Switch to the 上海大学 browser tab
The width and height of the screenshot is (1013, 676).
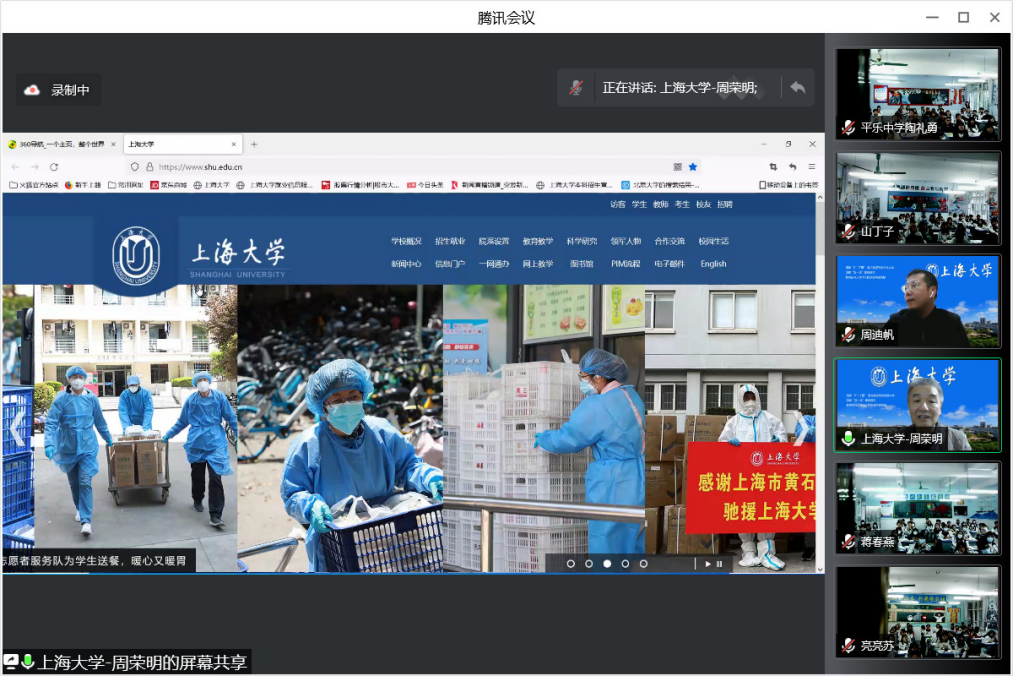click(x=182, y=144)
